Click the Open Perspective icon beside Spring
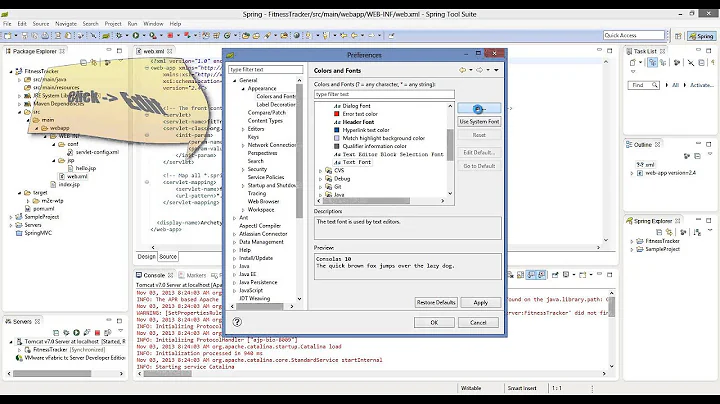Viewport: 720px width, 404px height. coord(678,36)
